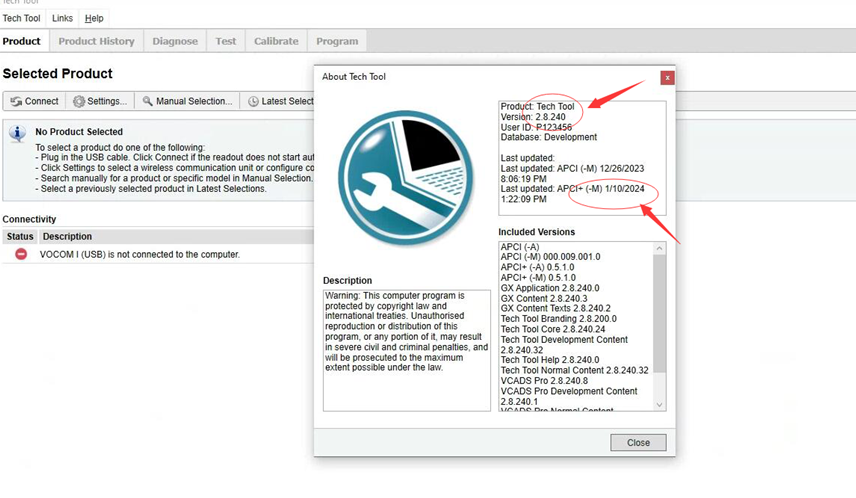Close the About Tech Tool dialog with X
856x498 pixels.
click(x=667, y=78)
